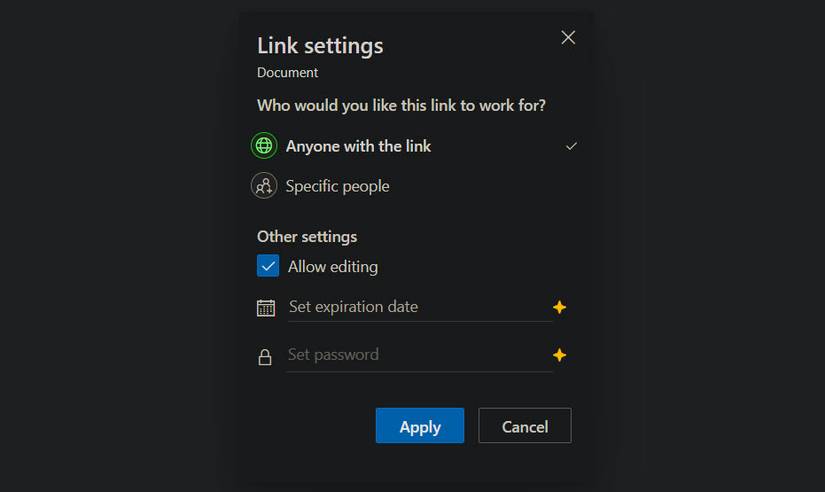Open the Set expiration date field

coord(419,307)
